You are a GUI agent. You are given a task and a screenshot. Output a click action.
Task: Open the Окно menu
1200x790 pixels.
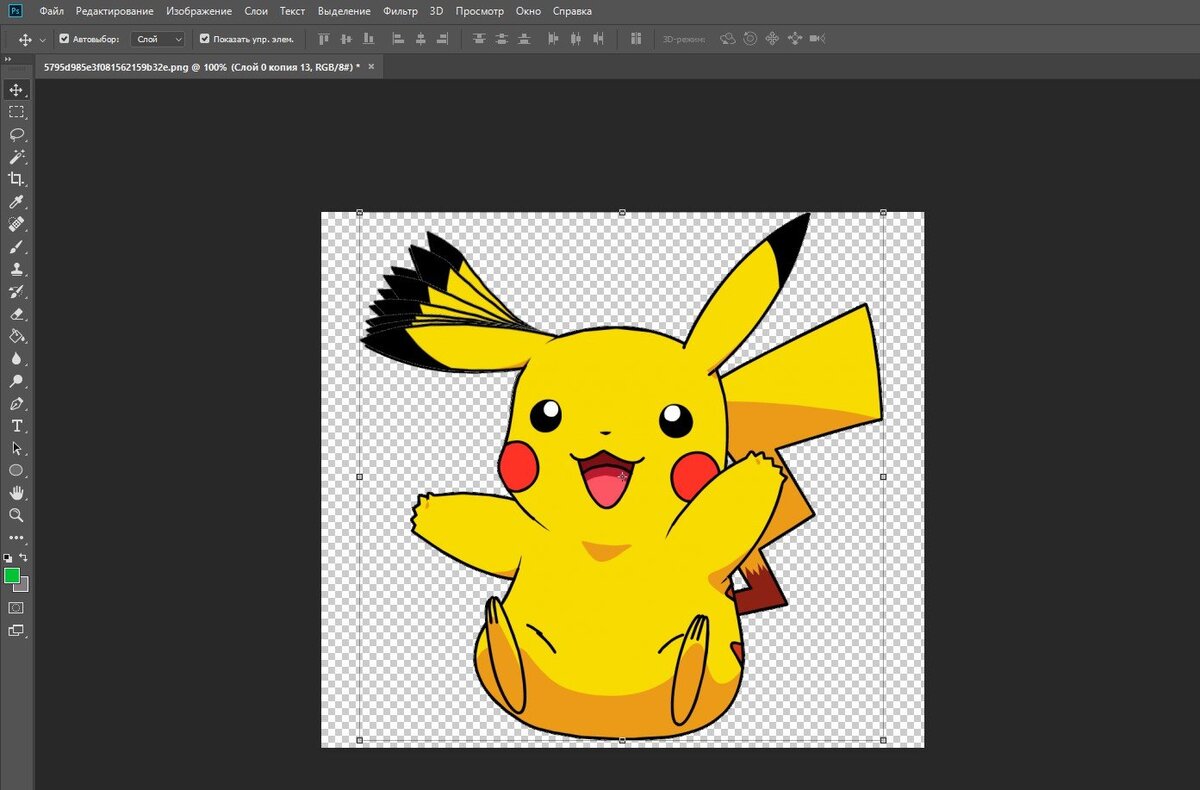528,11
